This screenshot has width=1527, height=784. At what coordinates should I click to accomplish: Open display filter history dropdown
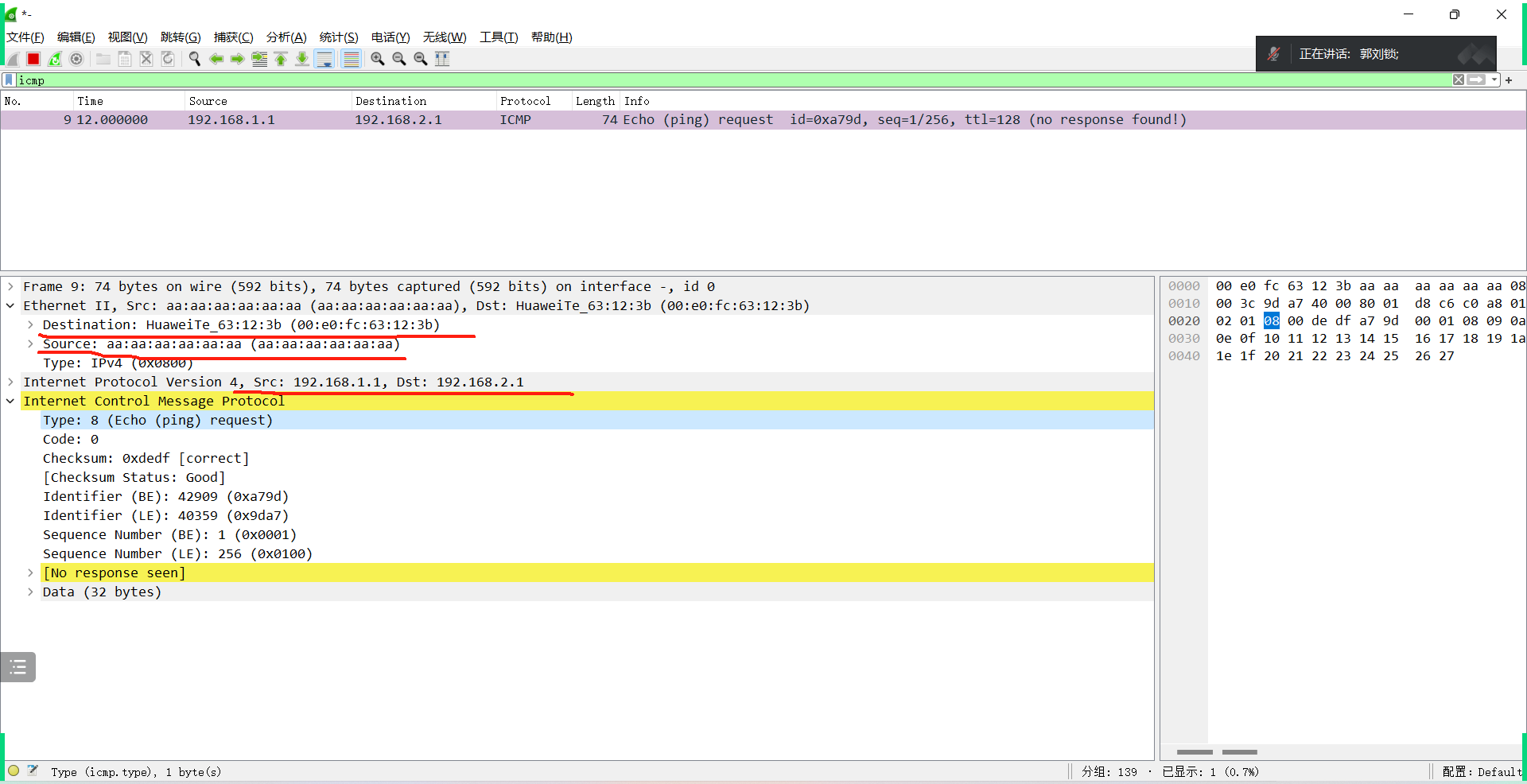(x=1494, y=80)
